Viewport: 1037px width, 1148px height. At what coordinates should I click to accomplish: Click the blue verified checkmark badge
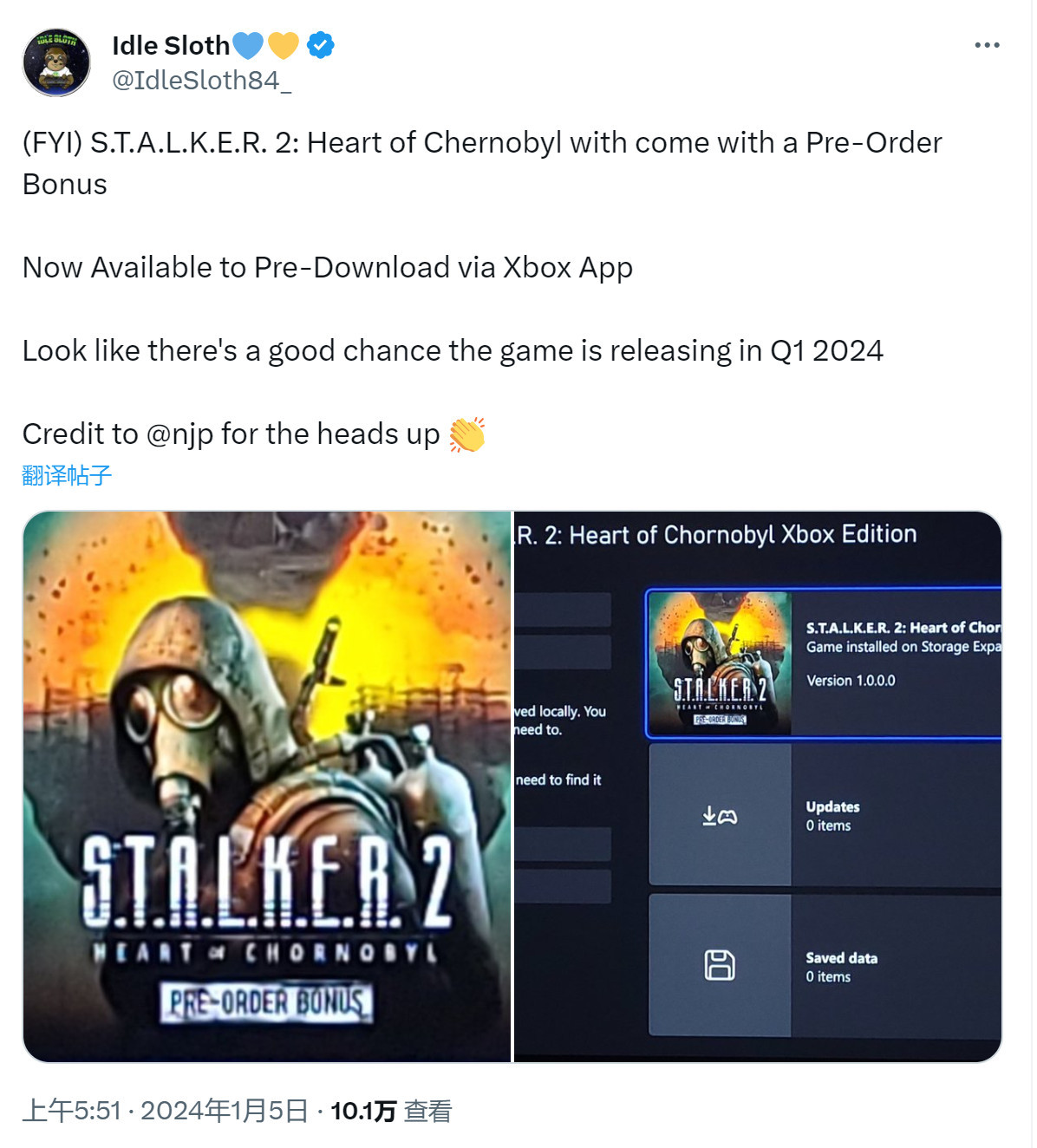(x=321, y=45)
